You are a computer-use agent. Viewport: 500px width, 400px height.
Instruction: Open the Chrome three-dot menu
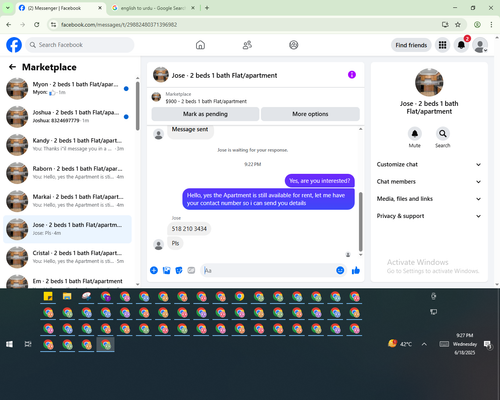pyautogui.click(x=491, y=25)
